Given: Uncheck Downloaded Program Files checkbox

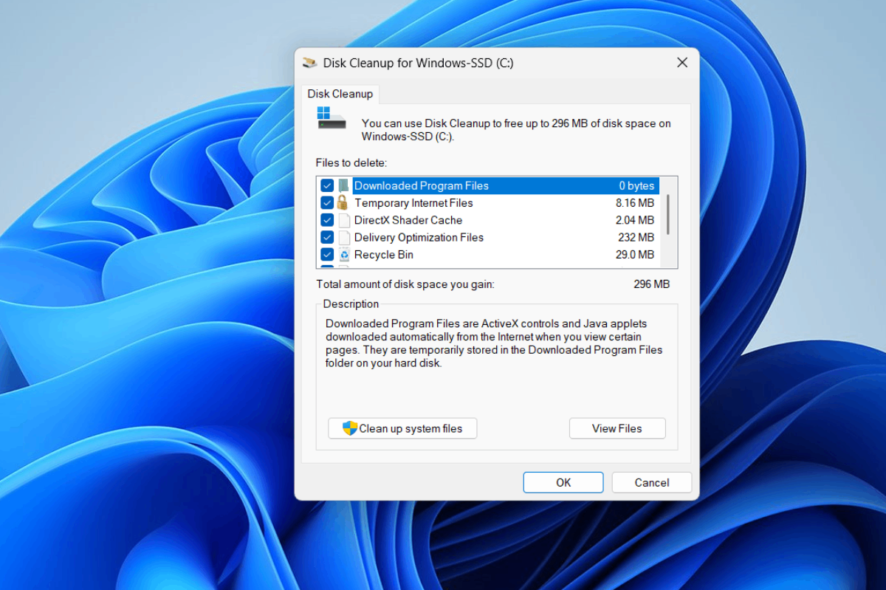Looking at the screenshot, I should [x=327, y=185].
